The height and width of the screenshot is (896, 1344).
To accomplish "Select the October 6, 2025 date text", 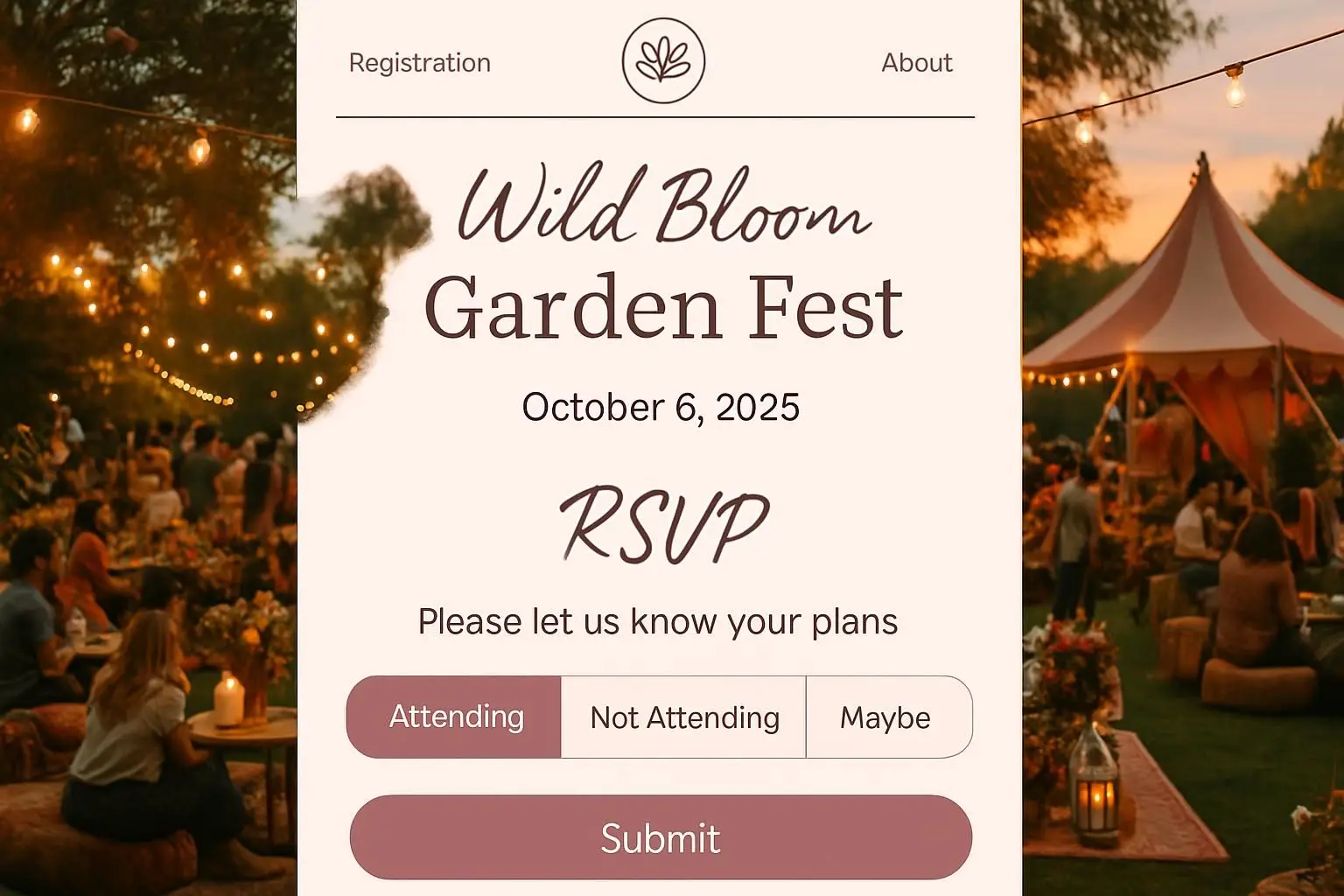I will tap(661, 407).
